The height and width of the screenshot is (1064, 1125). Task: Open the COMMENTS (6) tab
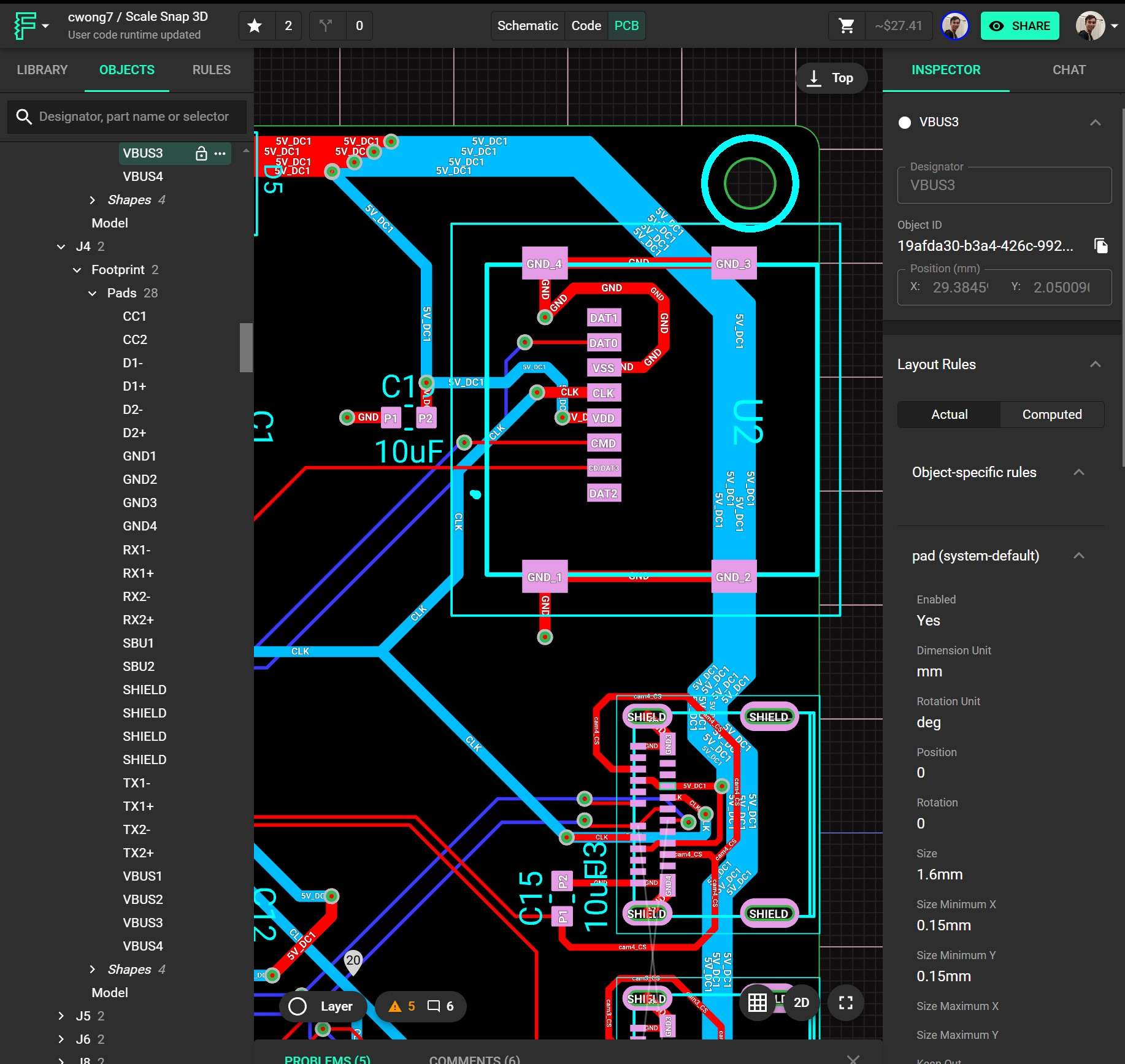click(475, 1058)
